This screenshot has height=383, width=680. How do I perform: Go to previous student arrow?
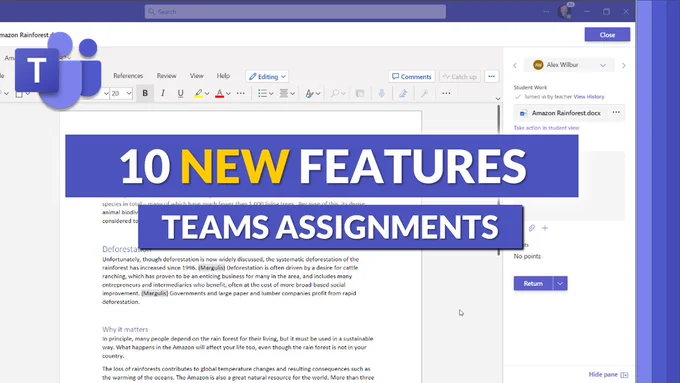pyautogui.click(x=515, y=65)
